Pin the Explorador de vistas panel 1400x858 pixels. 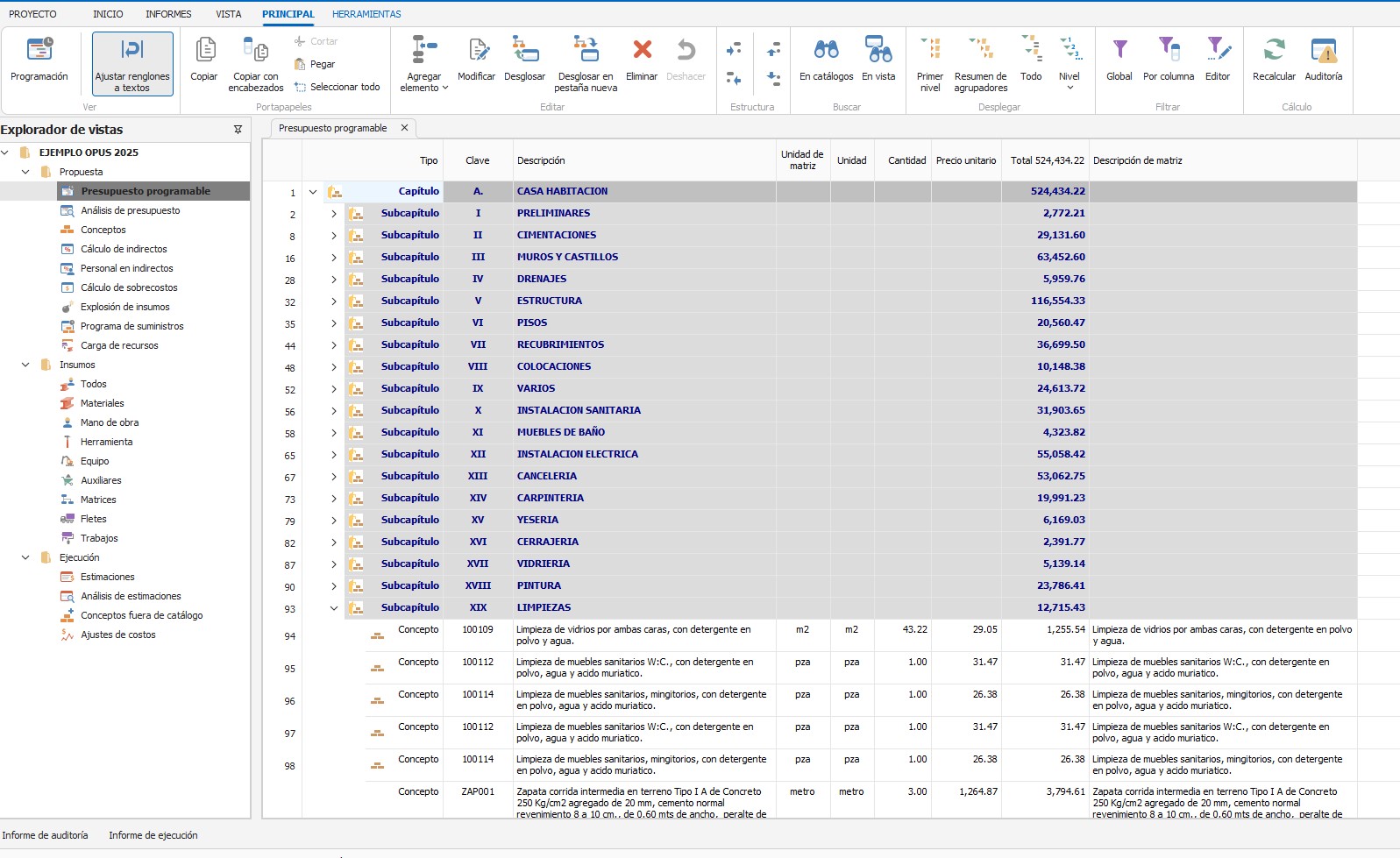(238, 130)
